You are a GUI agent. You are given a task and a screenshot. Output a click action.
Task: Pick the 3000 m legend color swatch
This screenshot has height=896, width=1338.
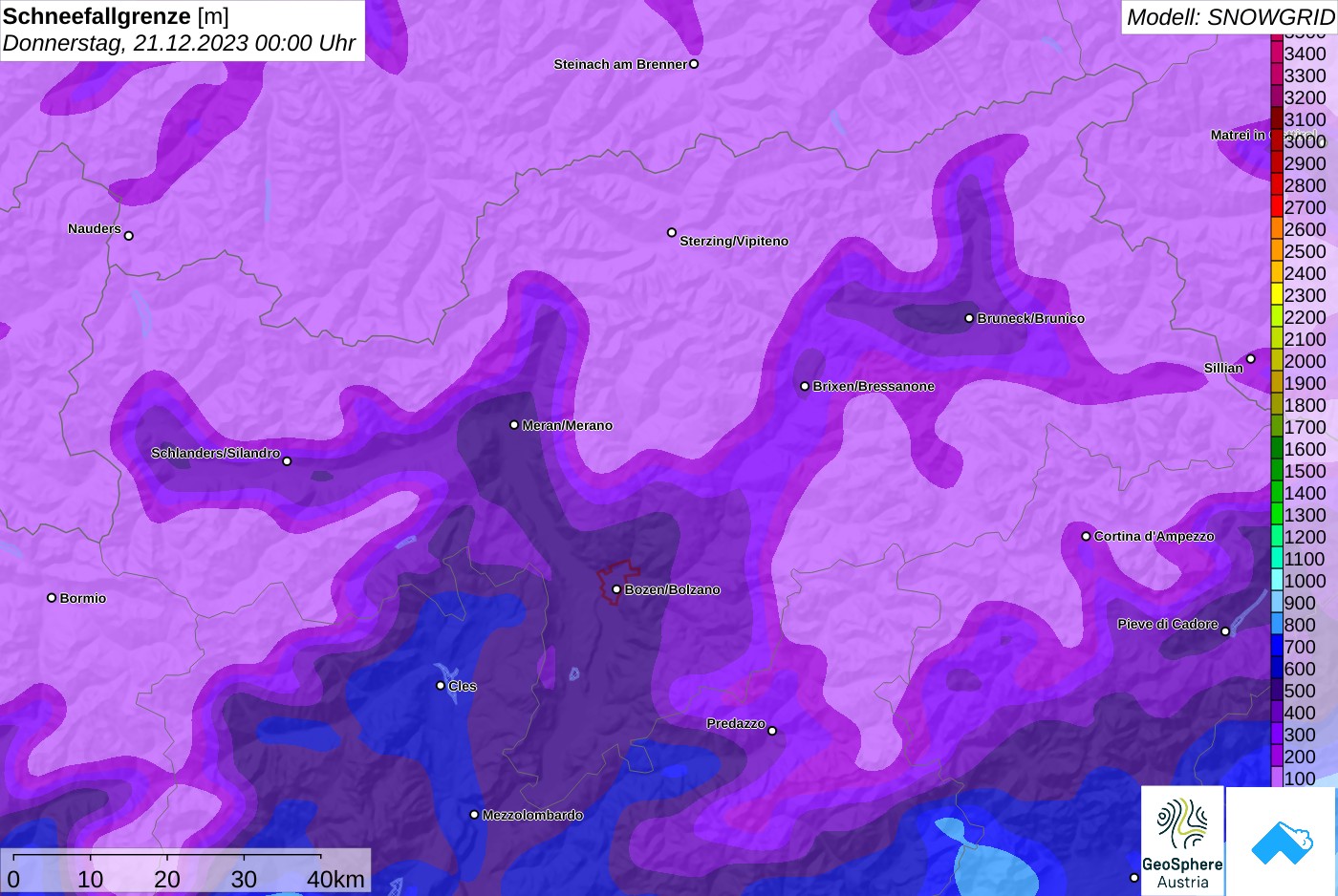point(1276,141)
